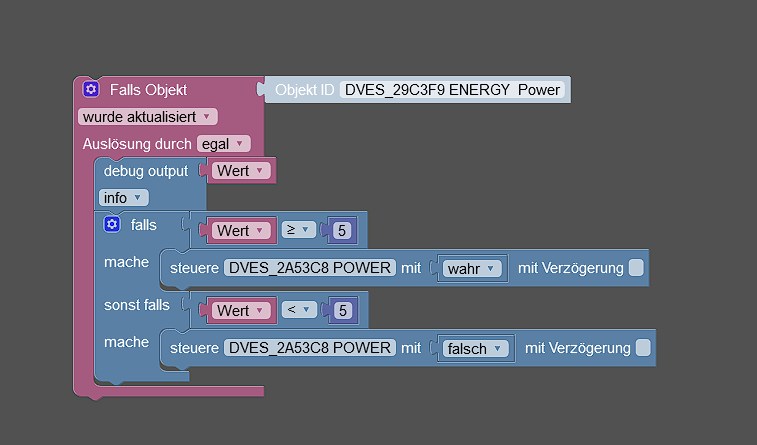Open gear mutator on falls block
This screenshot has height=445, width=757.
(112, 224)
